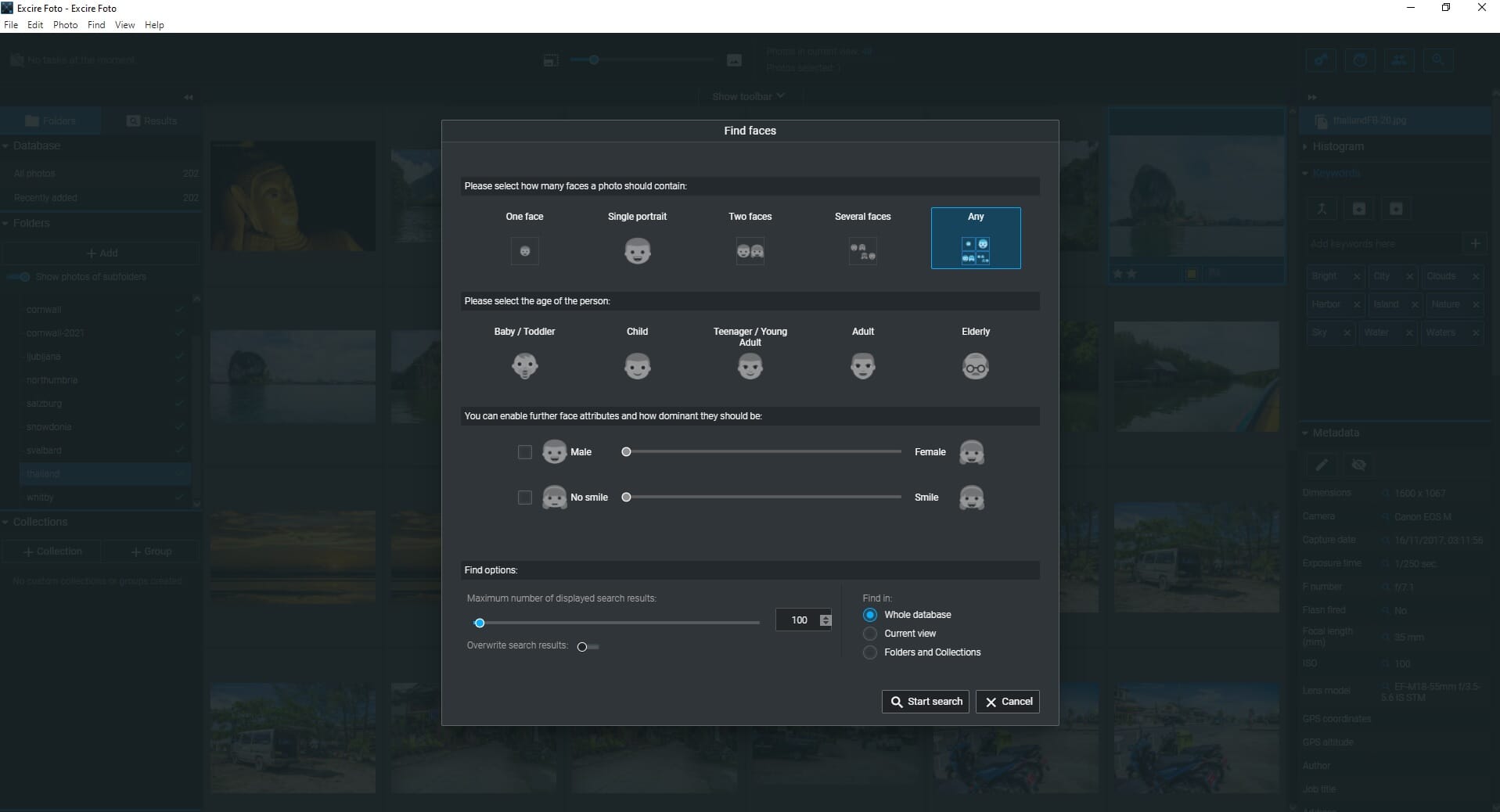This screenshot has height=812, width=1500.
Task: Open the find faces tool in top-right toolbar
Action: [1399, 60]
